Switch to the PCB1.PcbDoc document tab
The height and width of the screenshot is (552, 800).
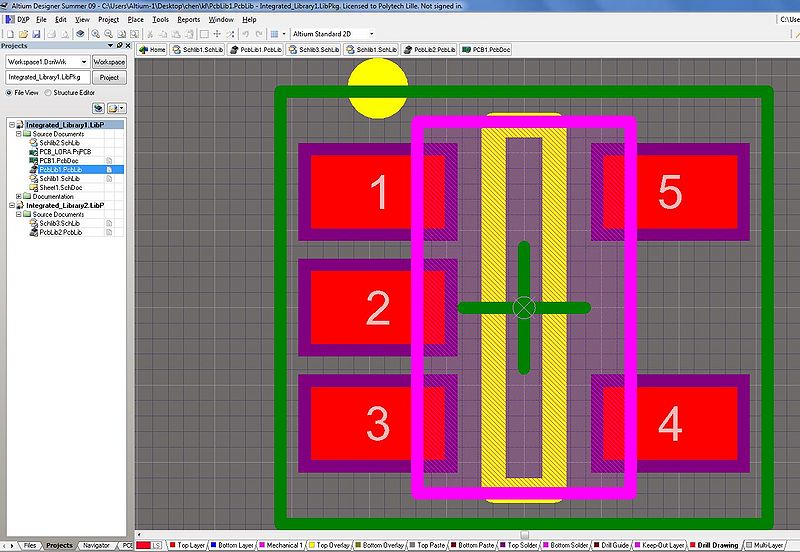(x=486, y=48)
